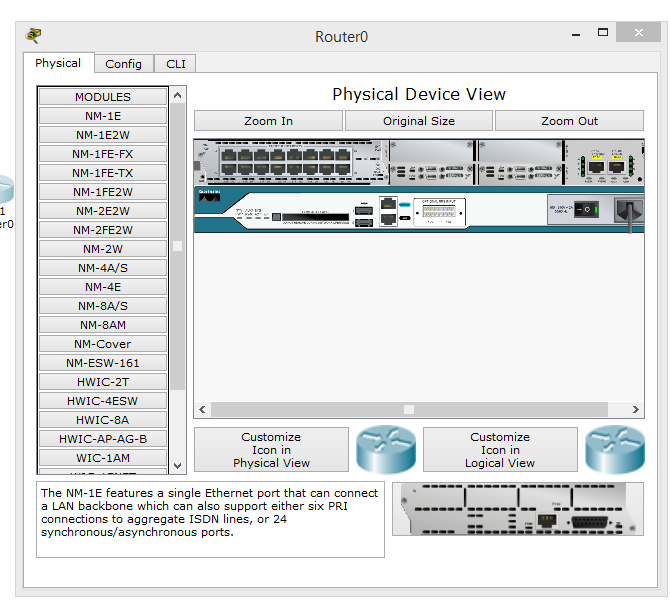Maximize the Router0 window
Screen dimensions: 670x605
[x=603, y=32]
